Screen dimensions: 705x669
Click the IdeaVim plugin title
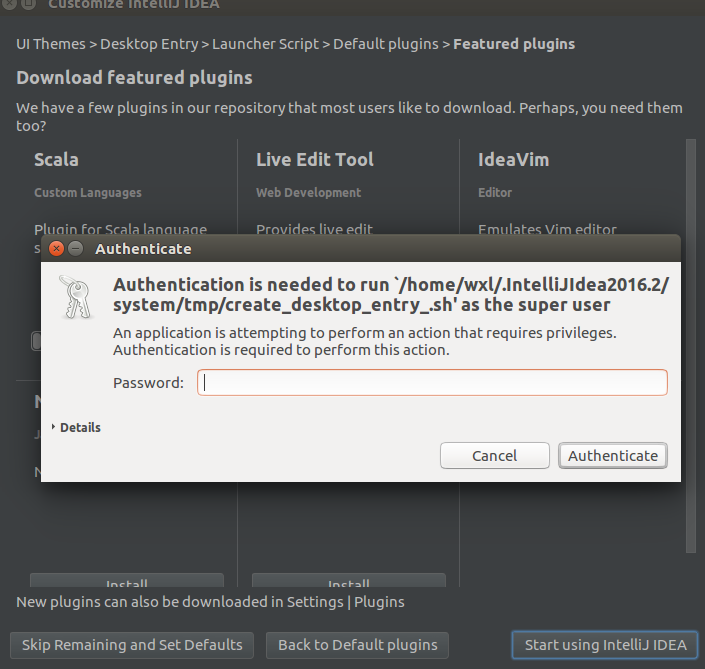[513, 160]
